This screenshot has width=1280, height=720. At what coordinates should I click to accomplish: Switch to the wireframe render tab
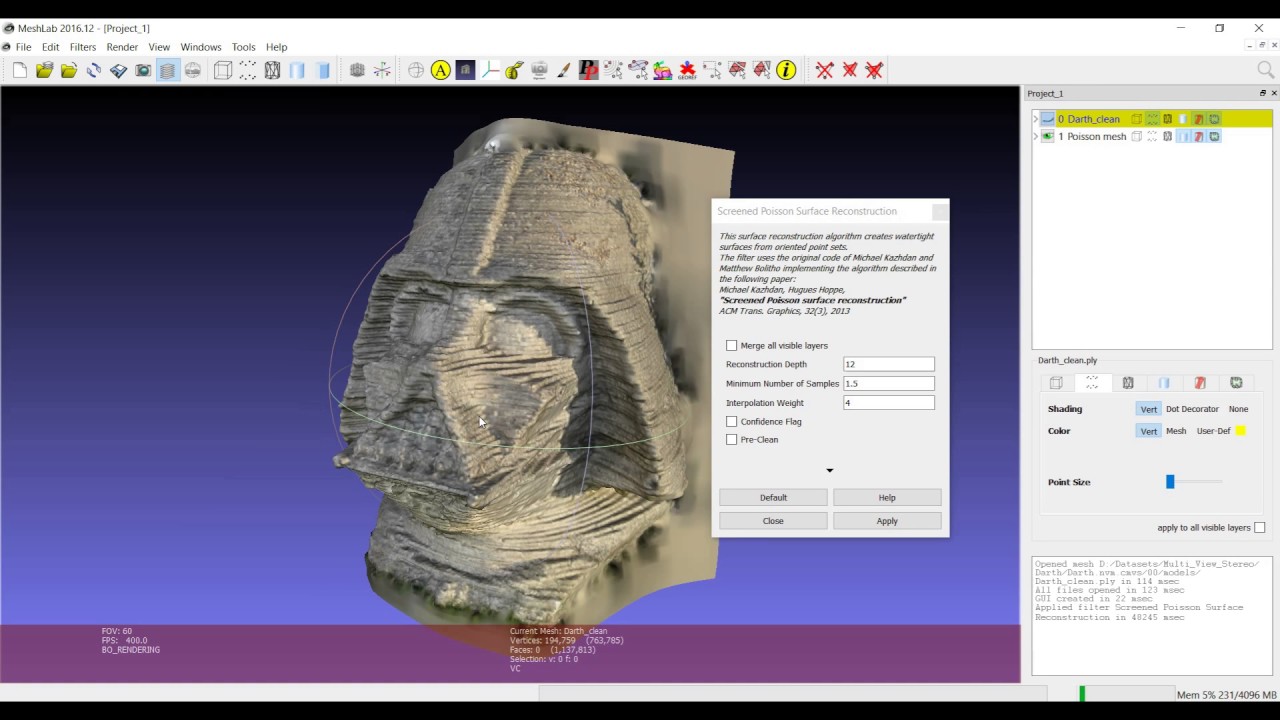(1128, 383)
